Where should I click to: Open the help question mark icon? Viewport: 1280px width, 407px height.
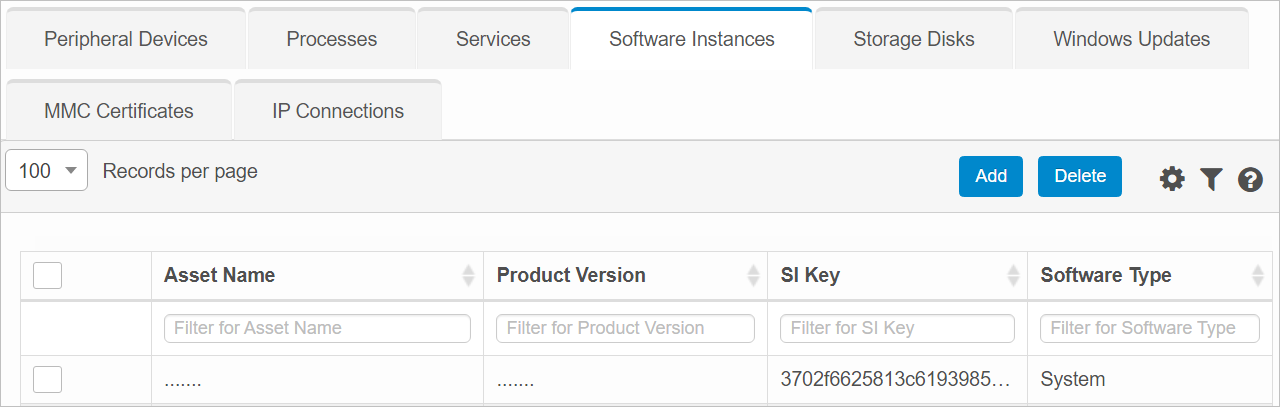coord(1250,180)
